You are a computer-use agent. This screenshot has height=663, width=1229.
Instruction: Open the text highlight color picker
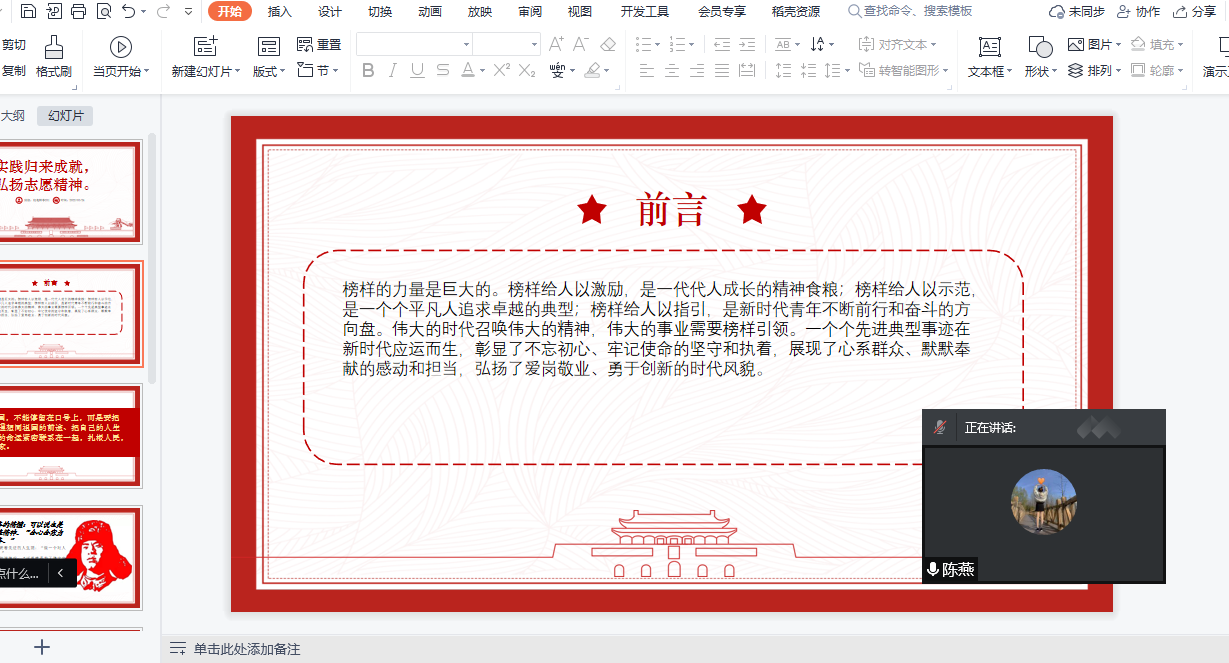point(596,71)
